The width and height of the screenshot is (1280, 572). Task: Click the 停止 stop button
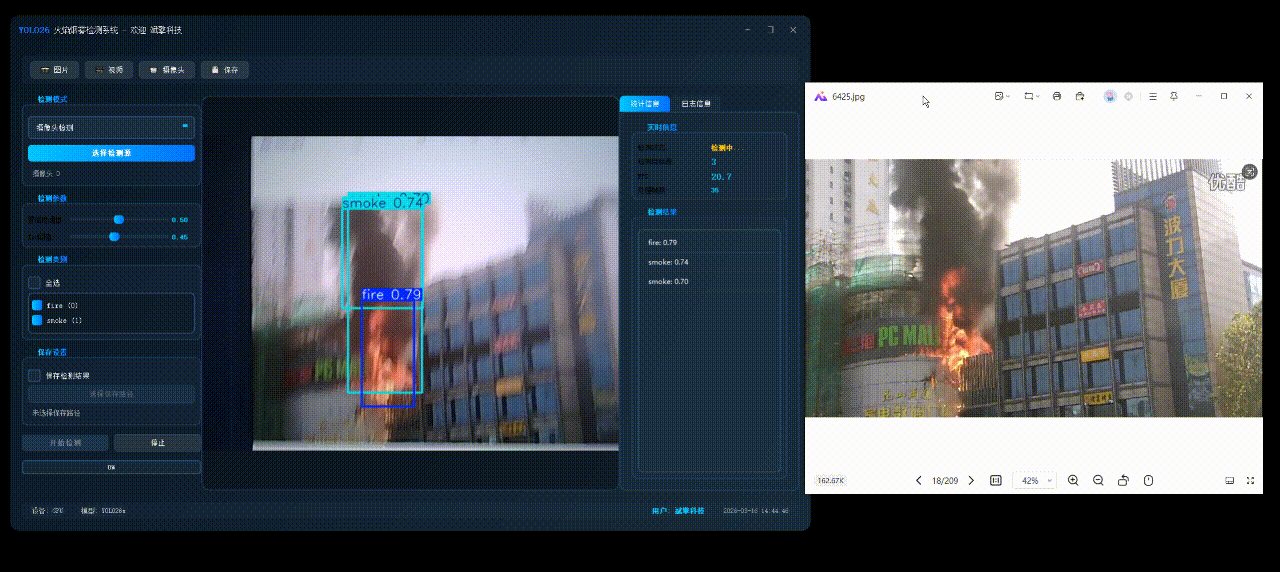[157, 442]
